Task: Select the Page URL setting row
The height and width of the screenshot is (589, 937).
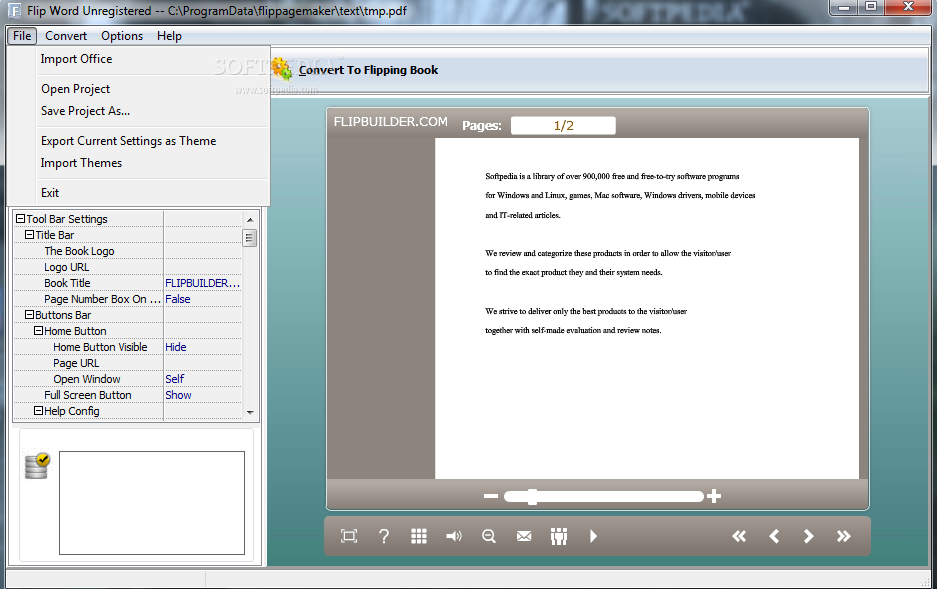Action: (128, 363)
